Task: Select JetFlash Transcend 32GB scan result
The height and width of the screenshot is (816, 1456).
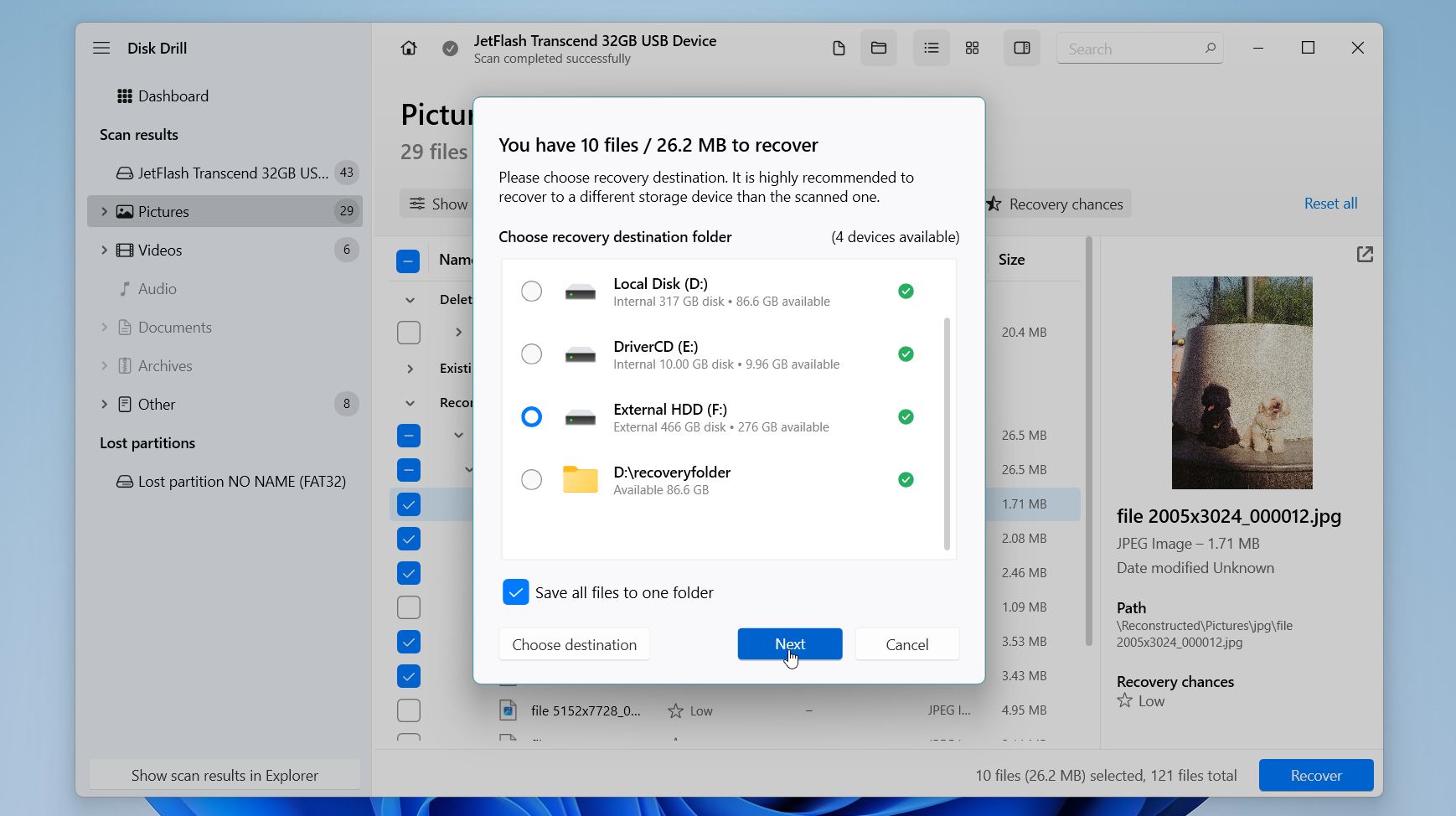Action: coord(225,173)
